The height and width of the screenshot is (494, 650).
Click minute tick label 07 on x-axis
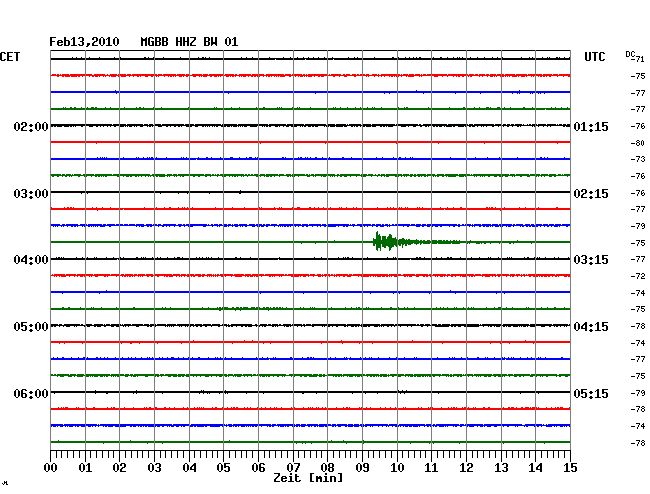(293, 467)
